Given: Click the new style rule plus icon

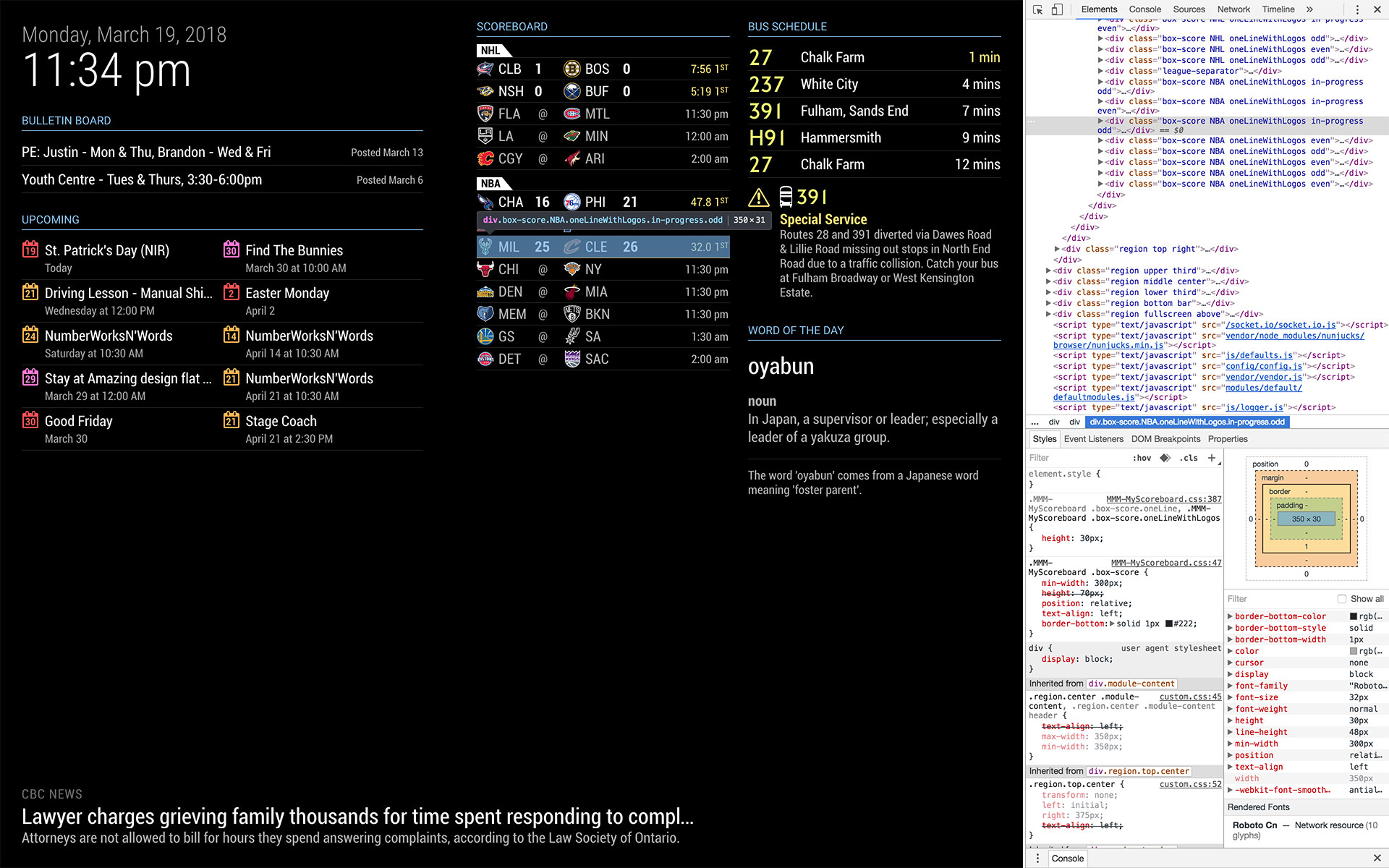Looking at the screenshot, I should tap(1212, 458).
